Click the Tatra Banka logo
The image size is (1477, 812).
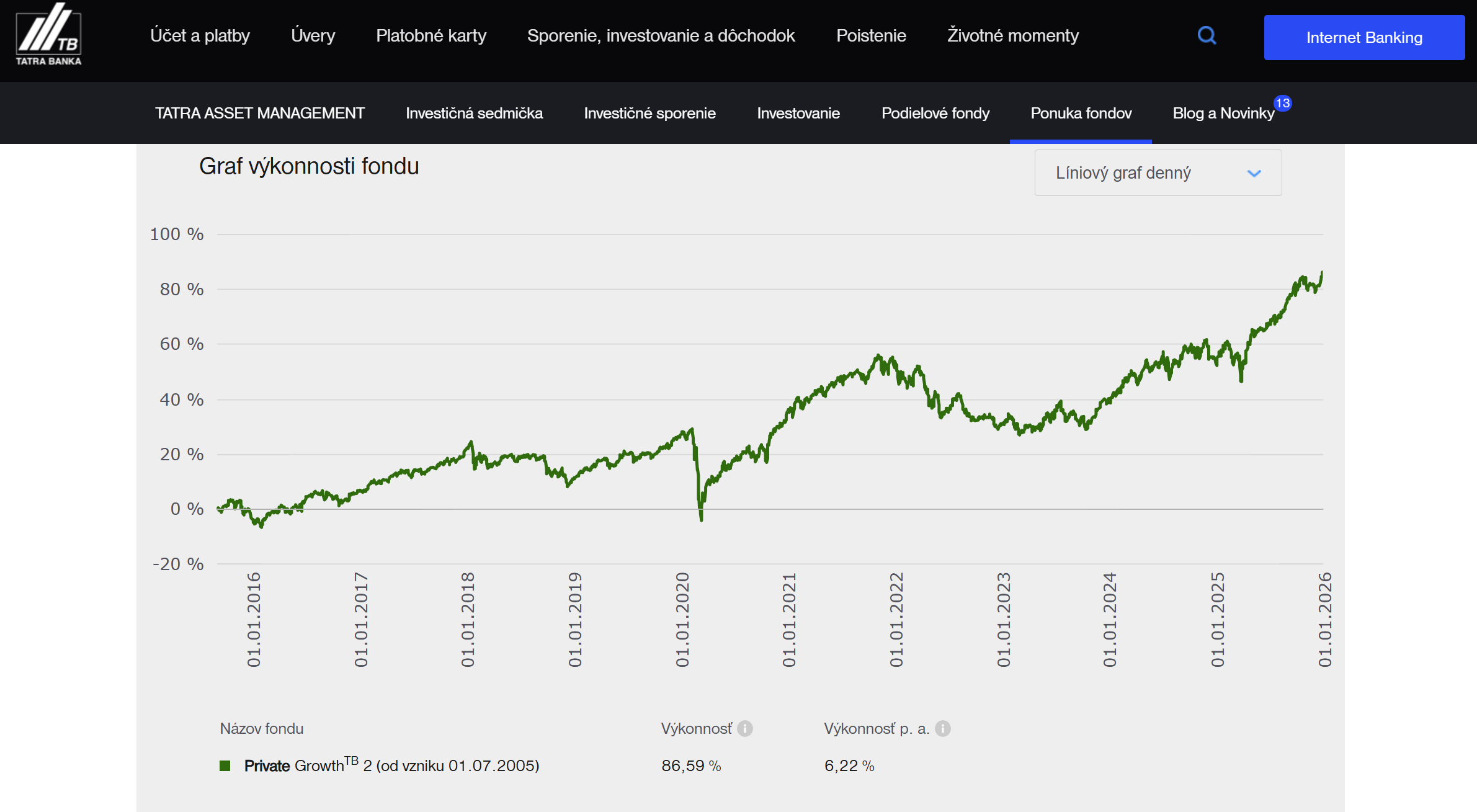(48, 35)
